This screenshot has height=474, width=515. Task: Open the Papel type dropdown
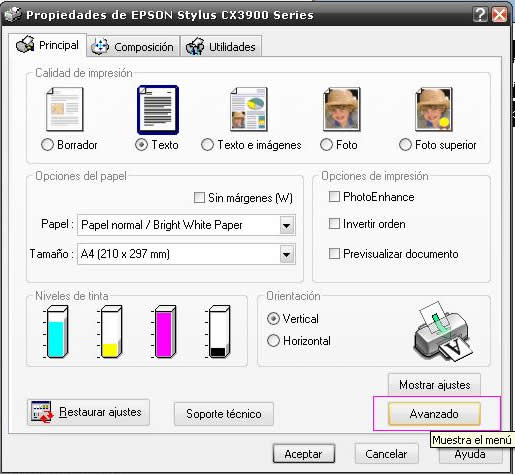(x=186, y=225)
